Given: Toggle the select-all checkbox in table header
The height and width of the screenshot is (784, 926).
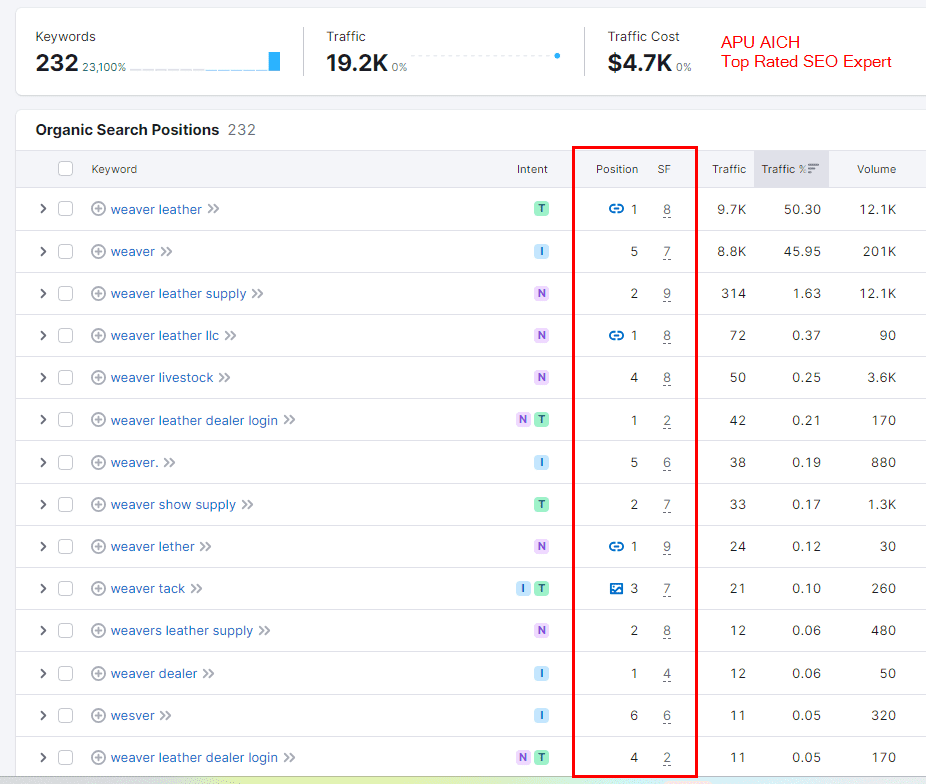Looking at the screenshot, I should pyautogui.click(x=65, y=169).
